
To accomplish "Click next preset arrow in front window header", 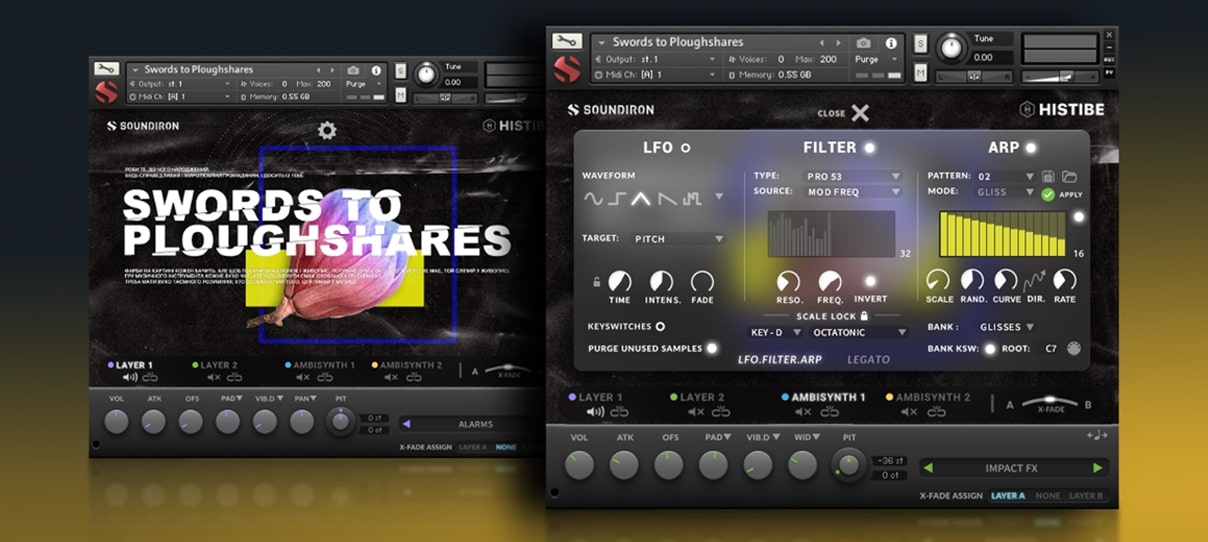I will point(838,43).
